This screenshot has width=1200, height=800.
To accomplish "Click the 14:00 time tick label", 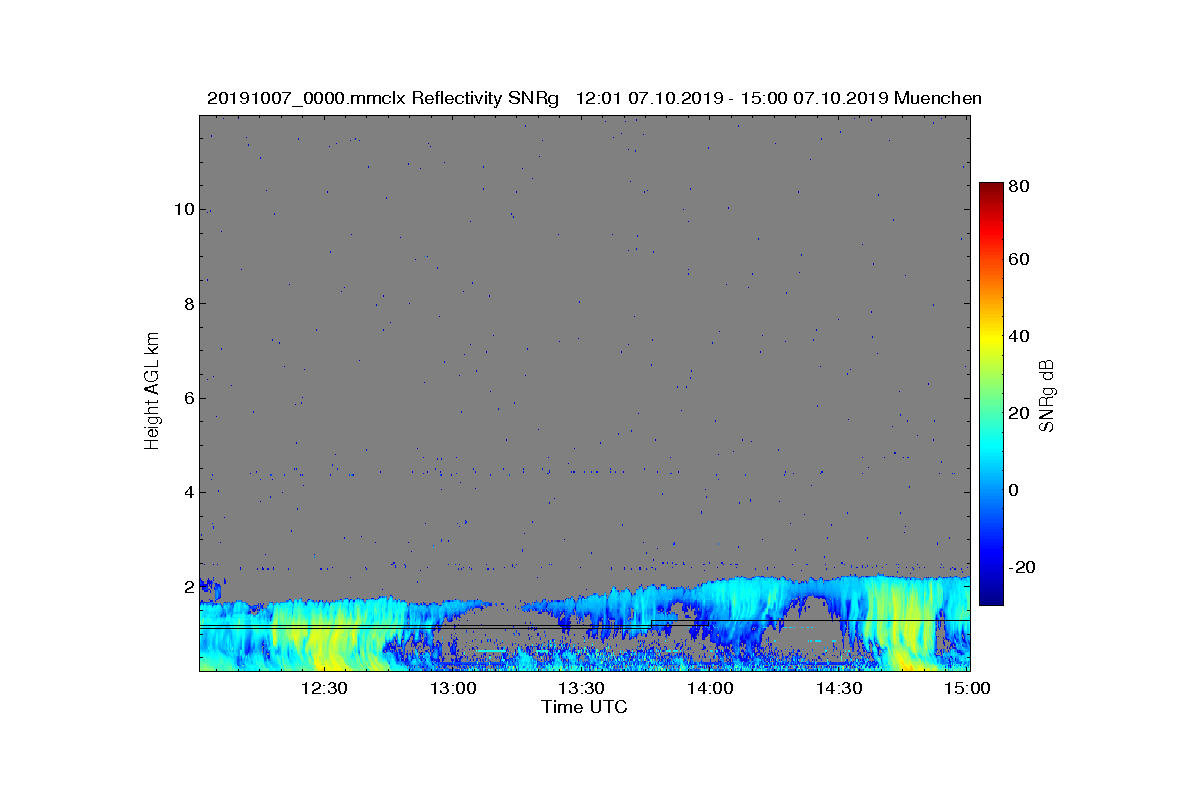I will tap(709, 688).
